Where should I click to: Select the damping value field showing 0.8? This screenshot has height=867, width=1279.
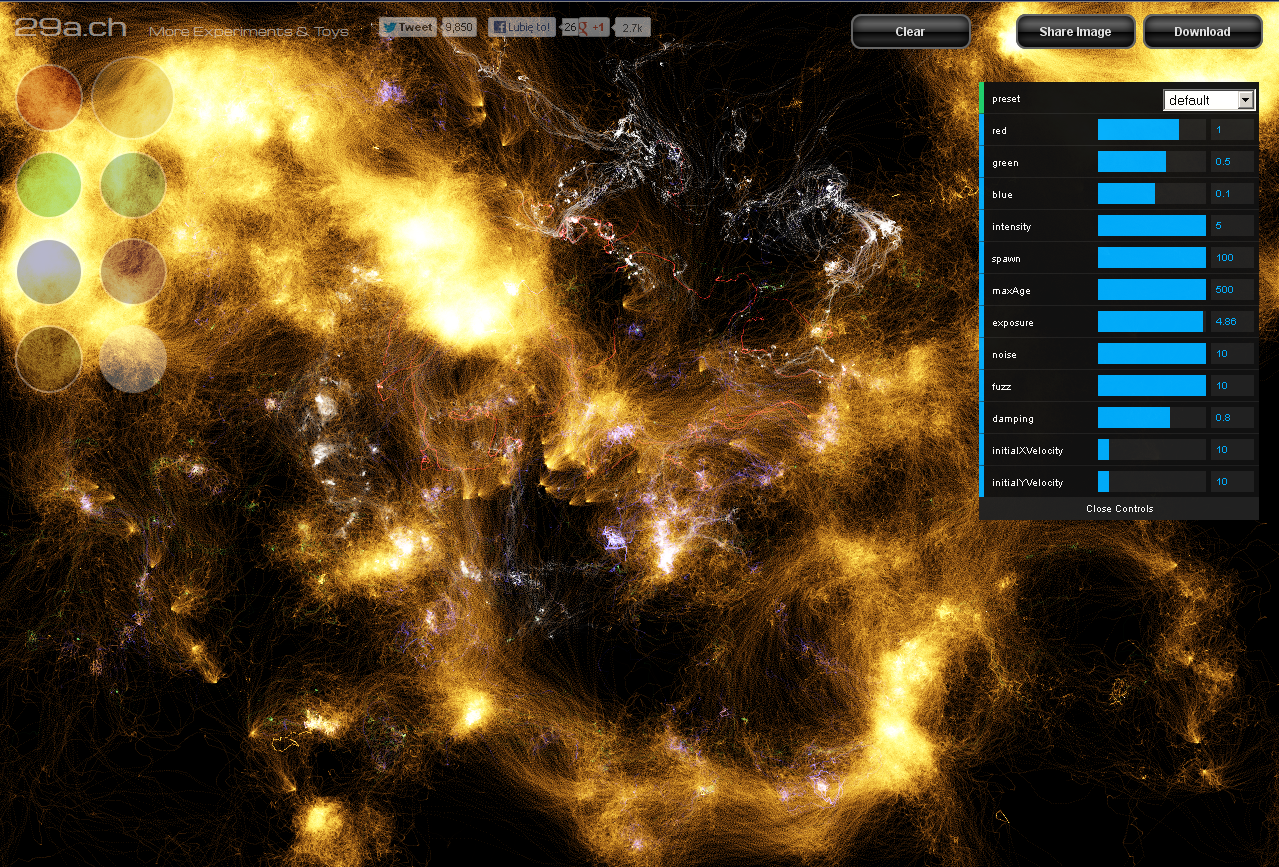click(x=1233, y=418)
